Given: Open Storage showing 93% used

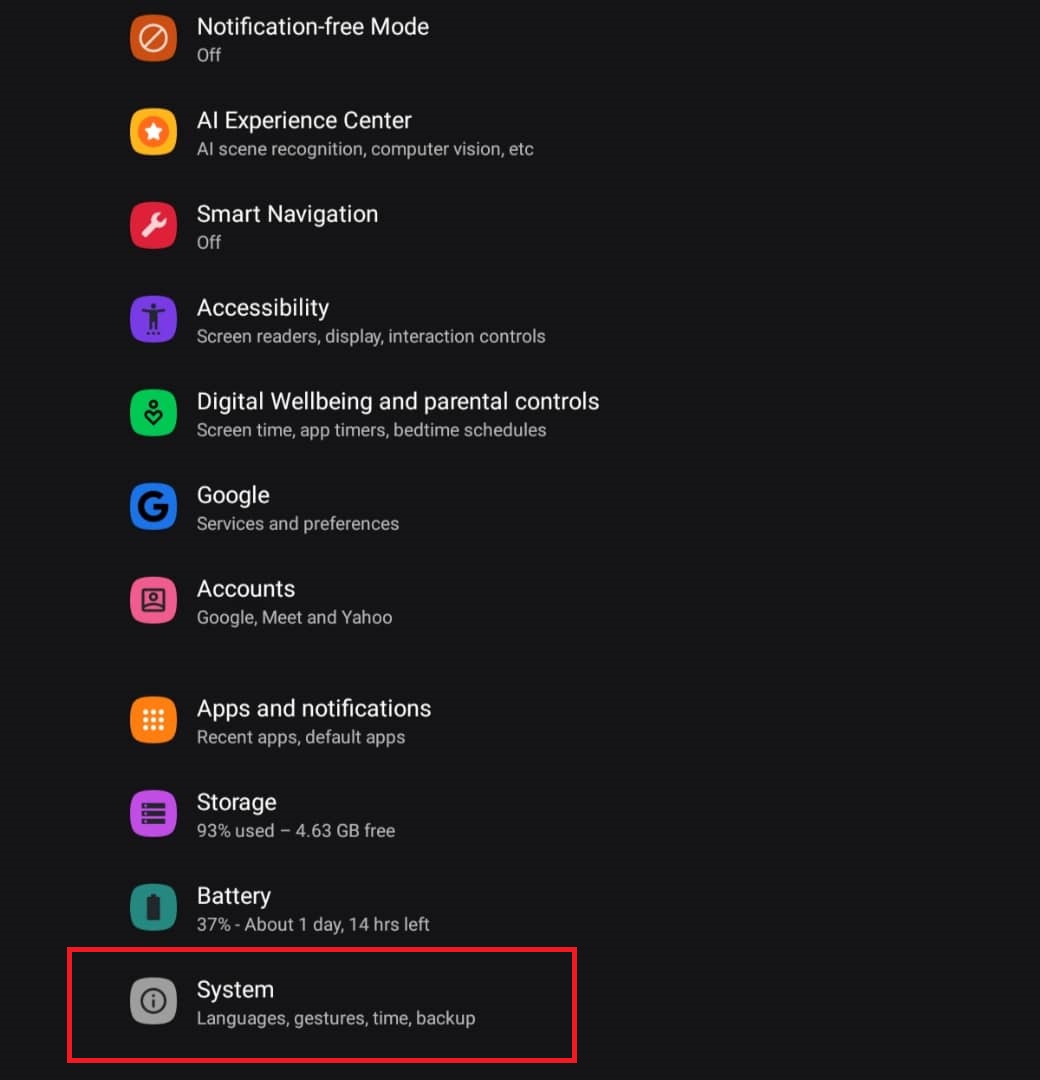Looking at the screenshot, I should pos(295,815).
